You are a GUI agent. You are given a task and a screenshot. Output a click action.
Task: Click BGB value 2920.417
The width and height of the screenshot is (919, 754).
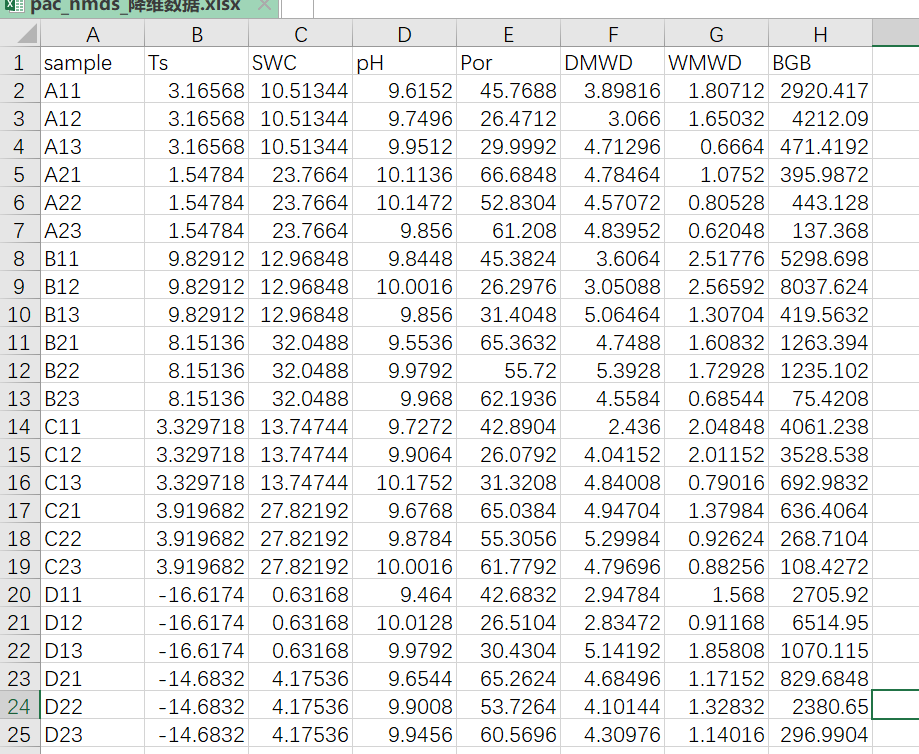click(x=820, y=90)
